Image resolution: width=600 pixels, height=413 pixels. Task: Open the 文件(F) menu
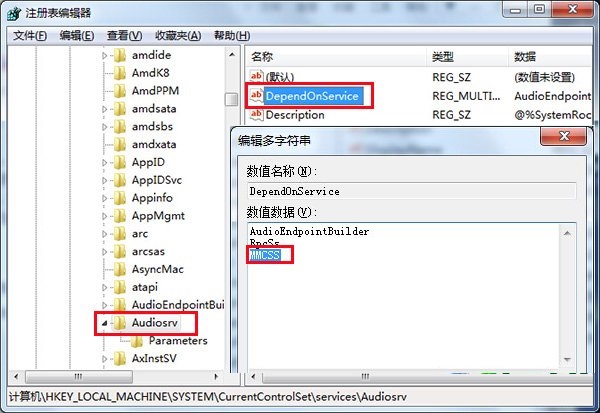pos(30,36)
